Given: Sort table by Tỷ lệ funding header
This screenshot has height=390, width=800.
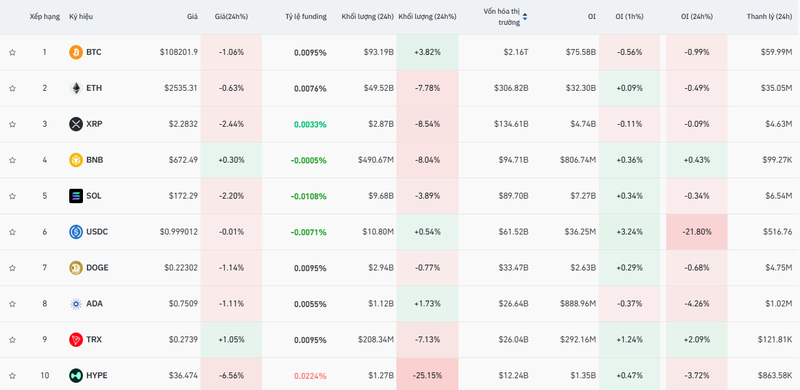Looking at the screenshot, I should (x=306, y=16).
